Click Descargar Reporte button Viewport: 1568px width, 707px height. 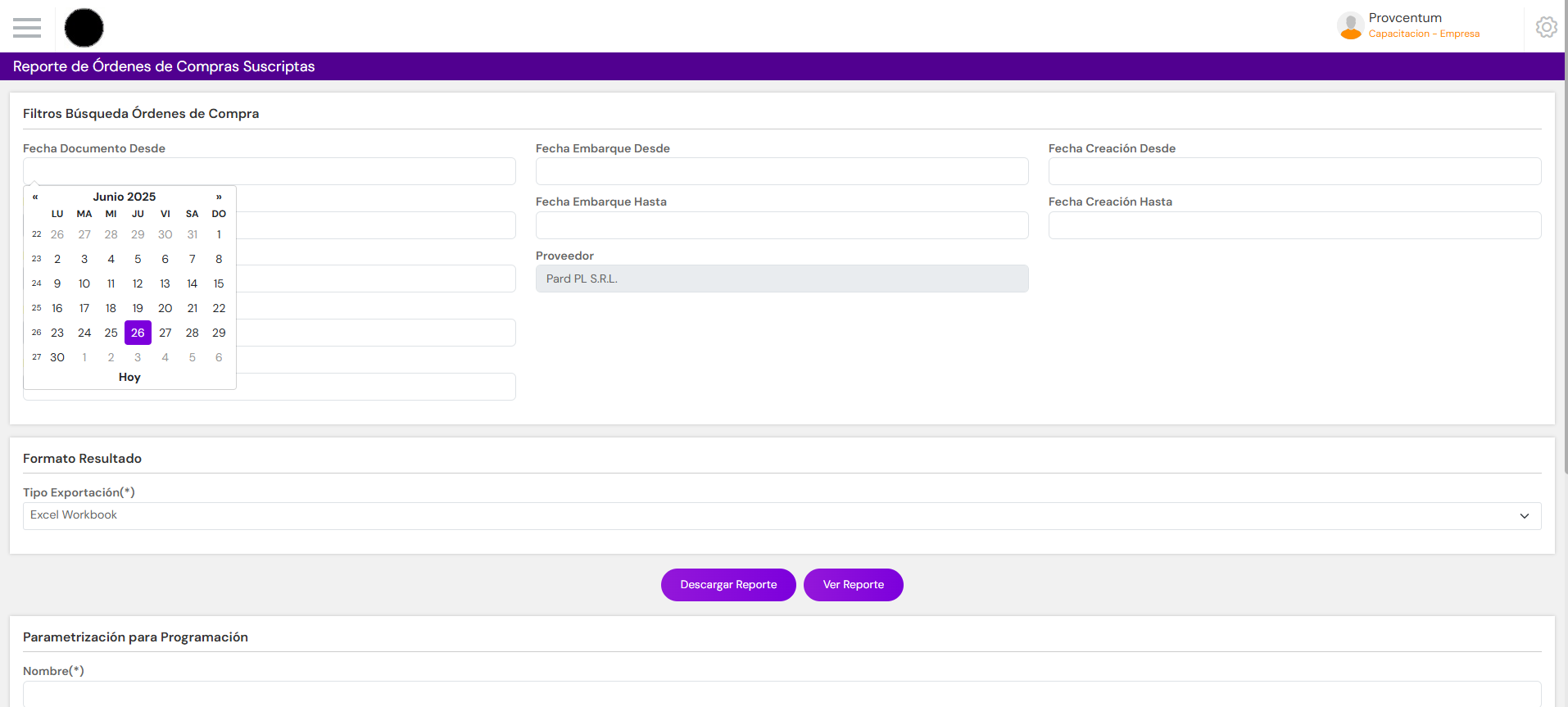click(x=728, y=585)
